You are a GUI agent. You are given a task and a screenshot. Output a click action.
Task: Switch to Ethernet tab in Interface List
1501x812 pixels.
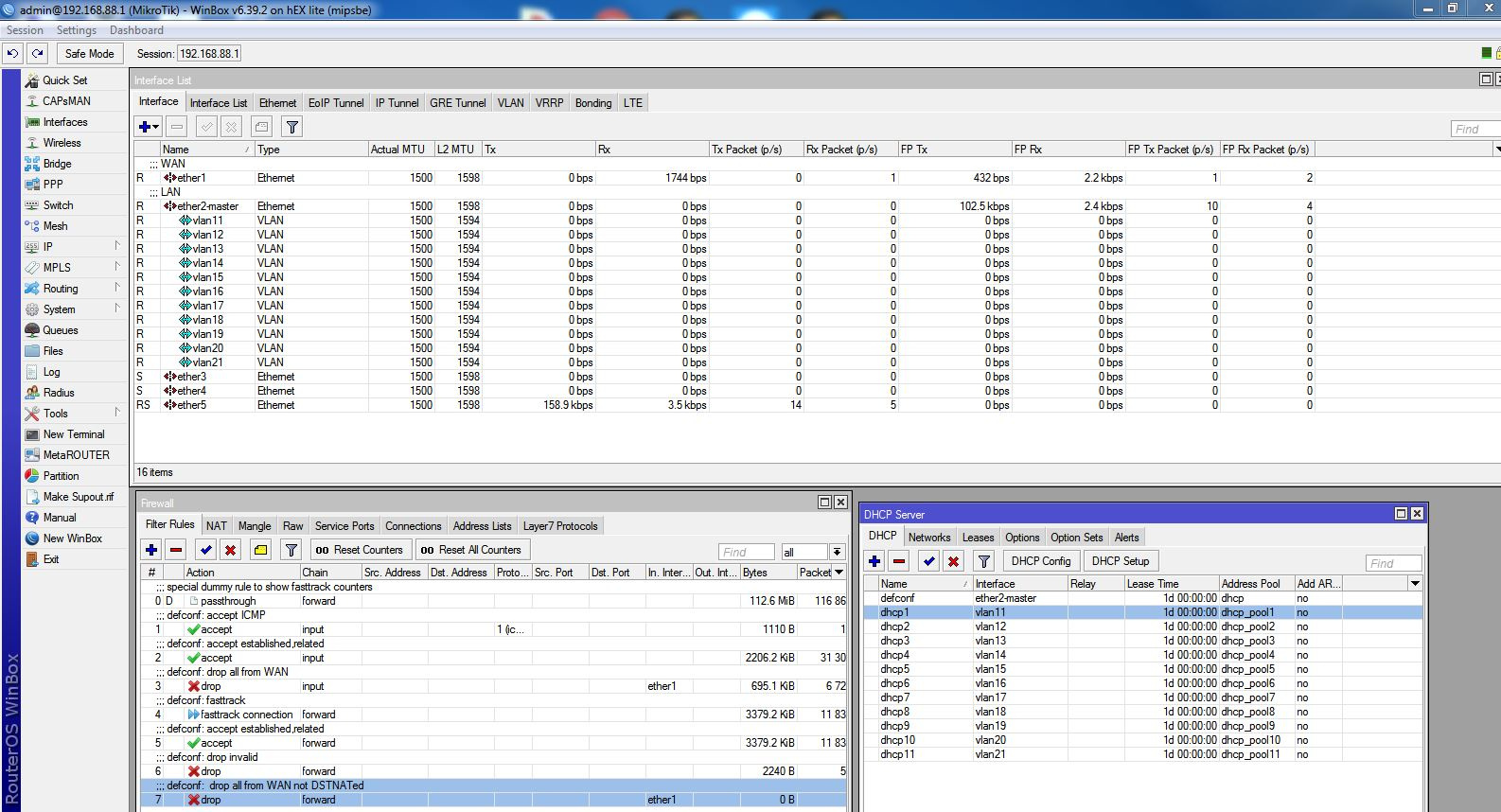tap(277, 103)
